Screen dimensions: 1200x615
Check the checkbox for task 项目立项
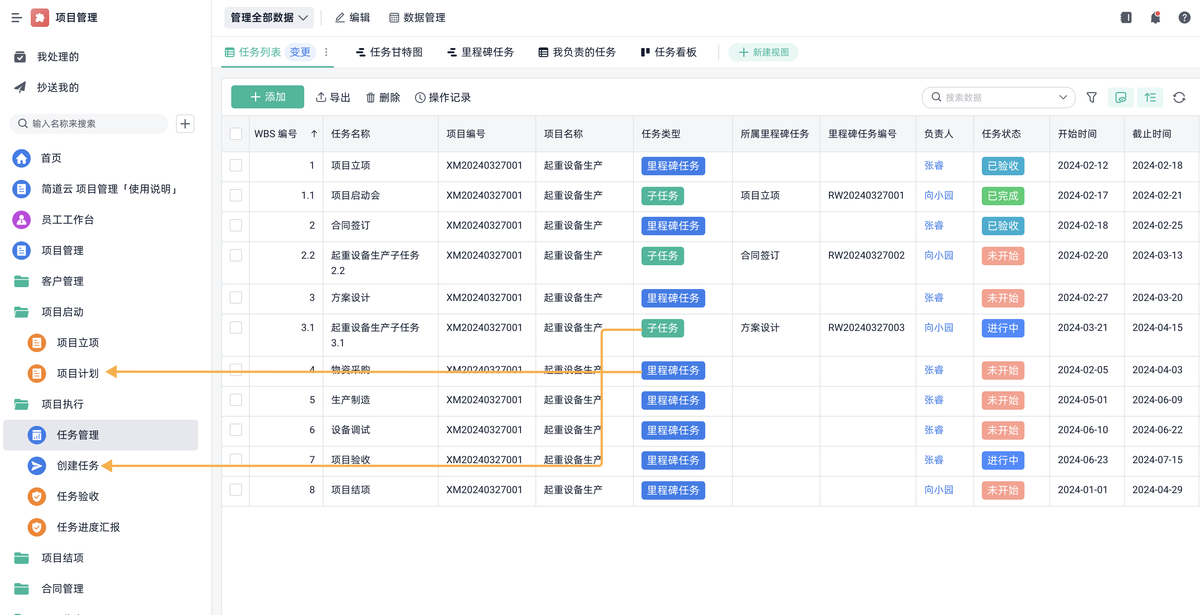click(x=235, y=165)
